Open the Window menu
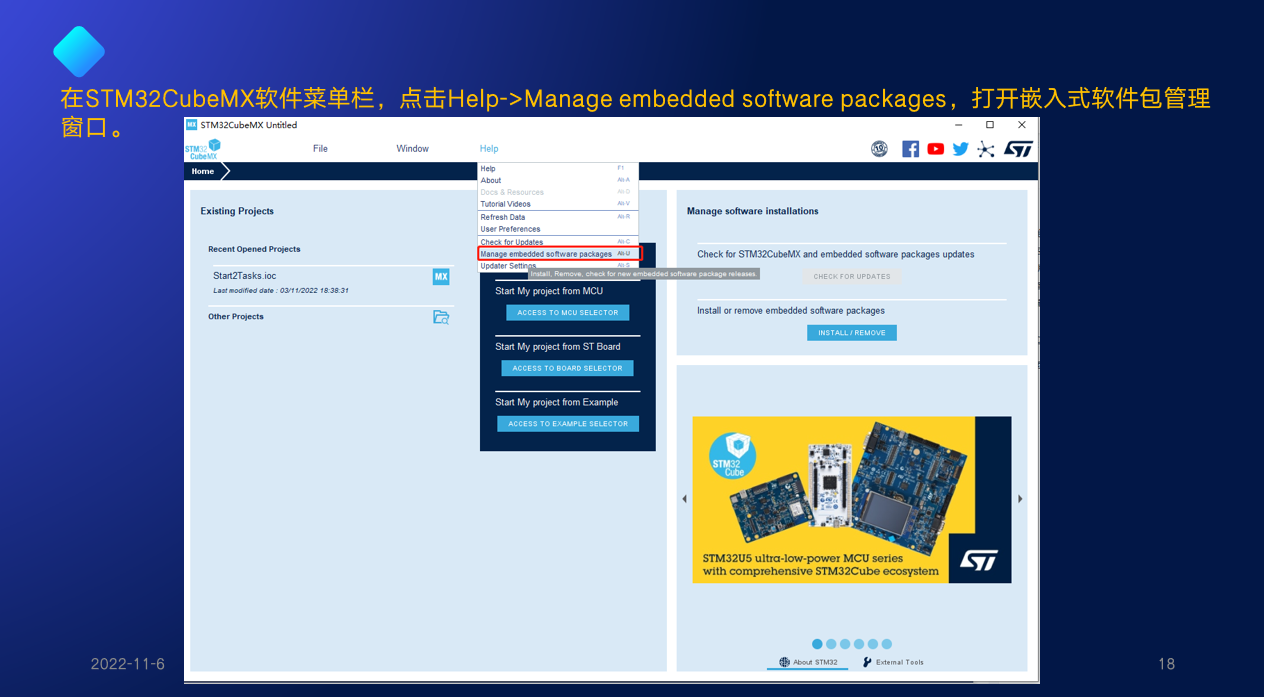The width and height of the screenshot is (1264, 697). point(412,148)
